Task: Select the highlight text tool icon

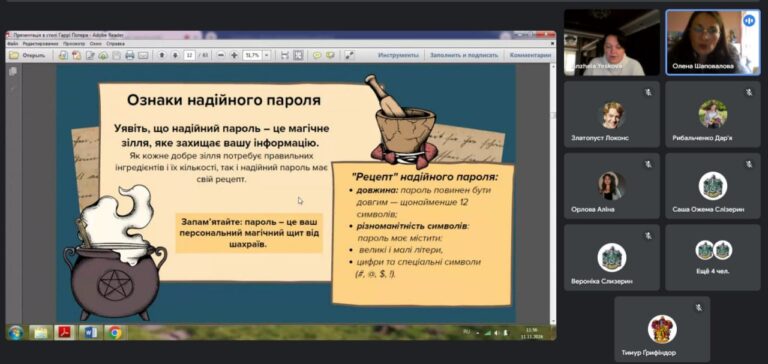Action: (x=330, y=55)
